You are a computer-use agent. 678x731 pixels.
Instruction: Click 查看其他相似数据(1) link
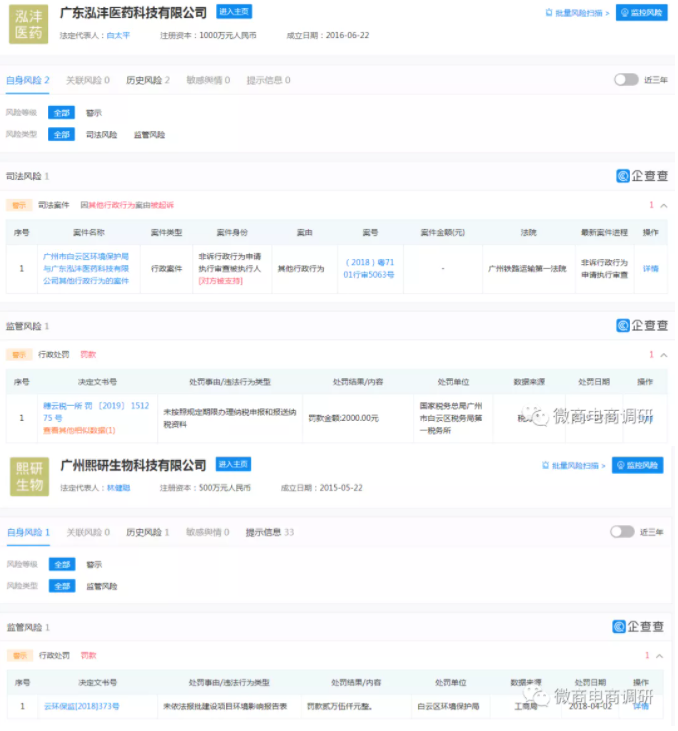coord(79,431)
